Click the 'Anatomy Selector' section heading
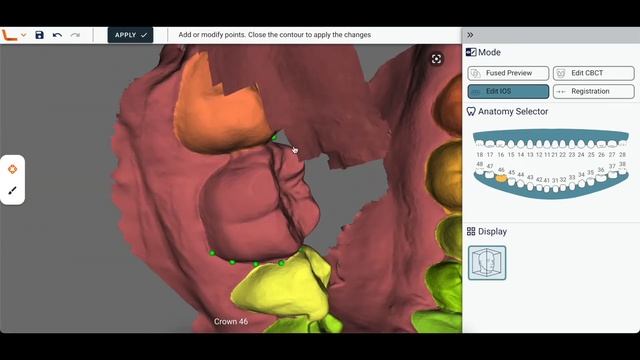 pos(513,111)
